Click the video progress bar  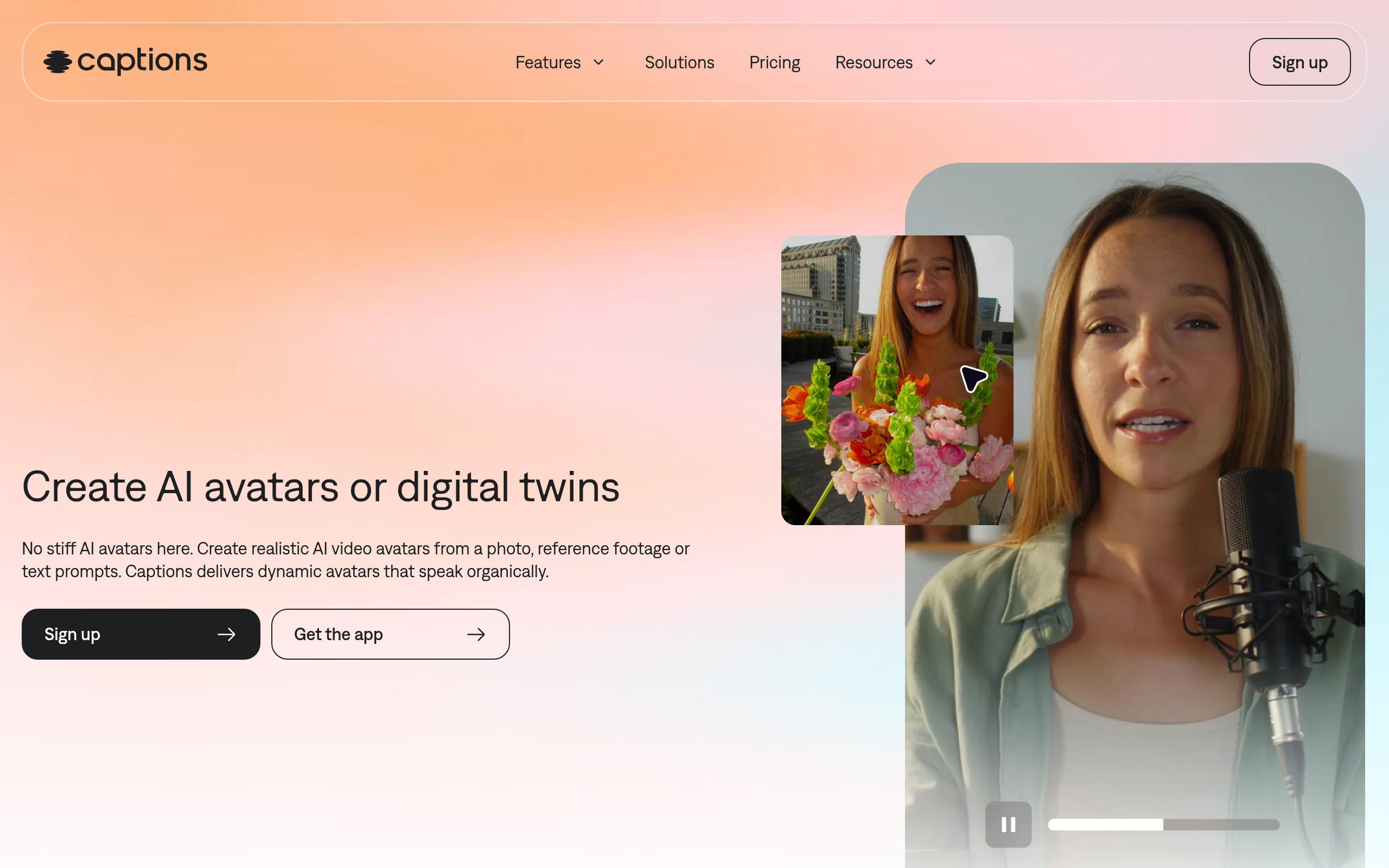click(1163, 825)
